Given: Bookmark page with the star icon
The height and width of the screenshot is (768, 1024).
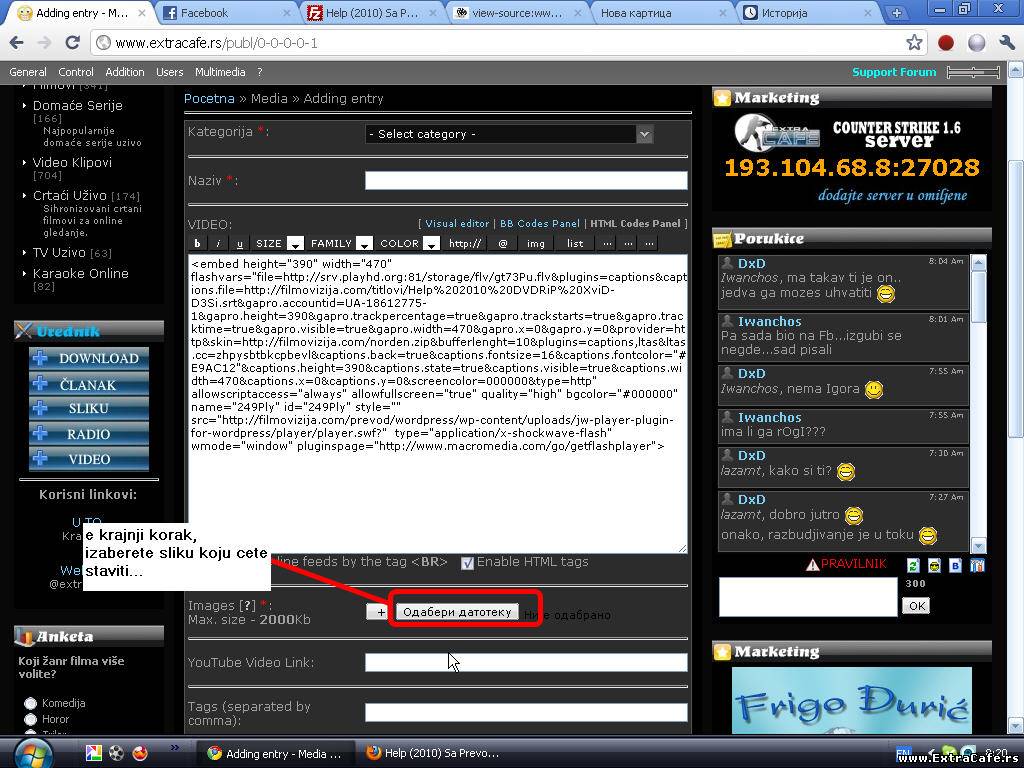Looking at the screenshot, I should (x=914, y=43).
